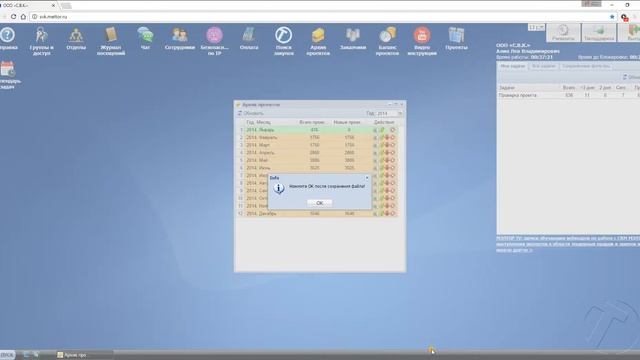
Task: Open Видео инструкции icon
Action: coord(422,41)
